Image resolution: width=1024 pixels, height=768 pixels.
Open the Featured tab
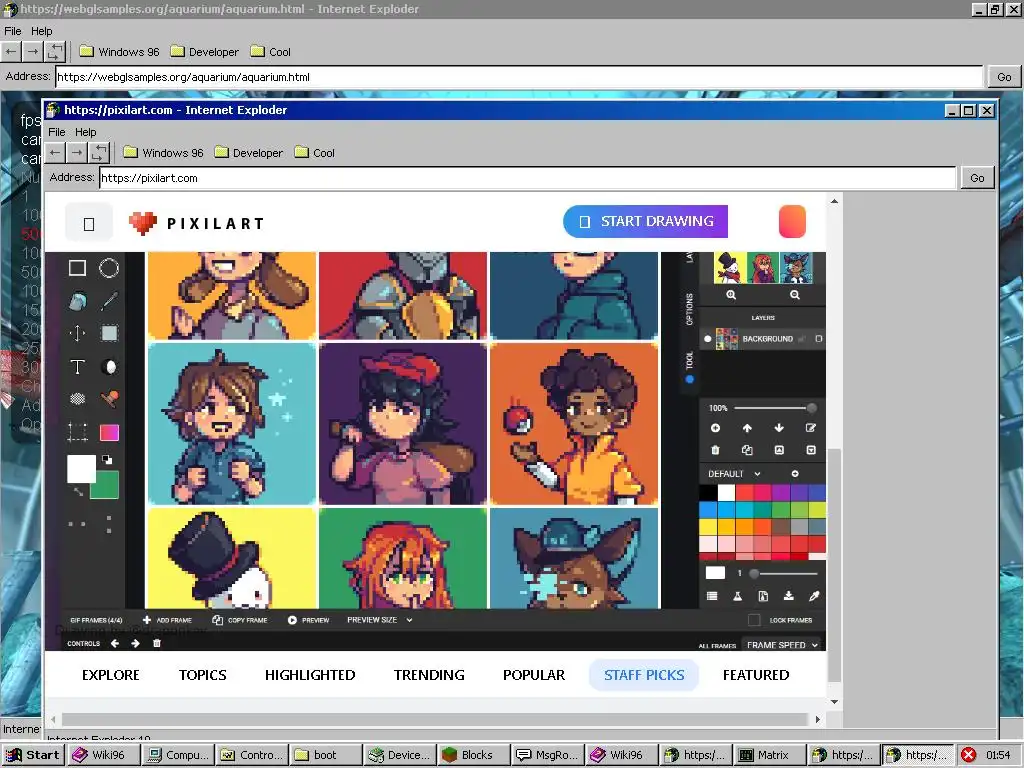[x=756, y=675]
